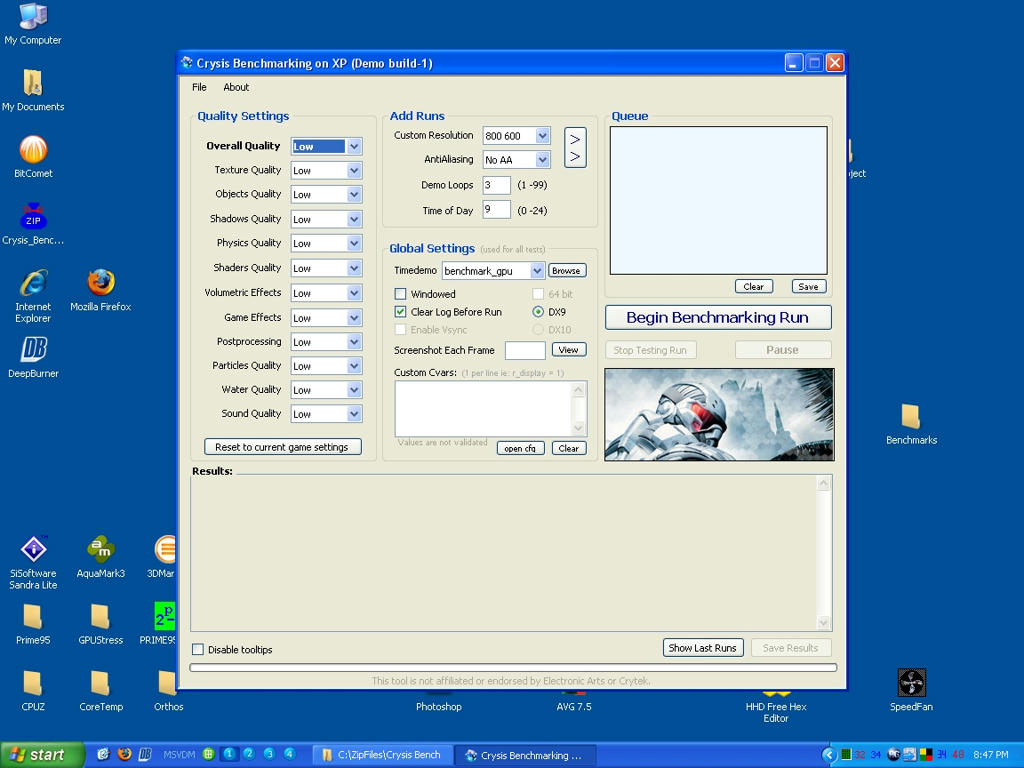Screen dimensions: 1024x768
Task: Click Begin Benchmarking Run button
Action: click(718, 317)
